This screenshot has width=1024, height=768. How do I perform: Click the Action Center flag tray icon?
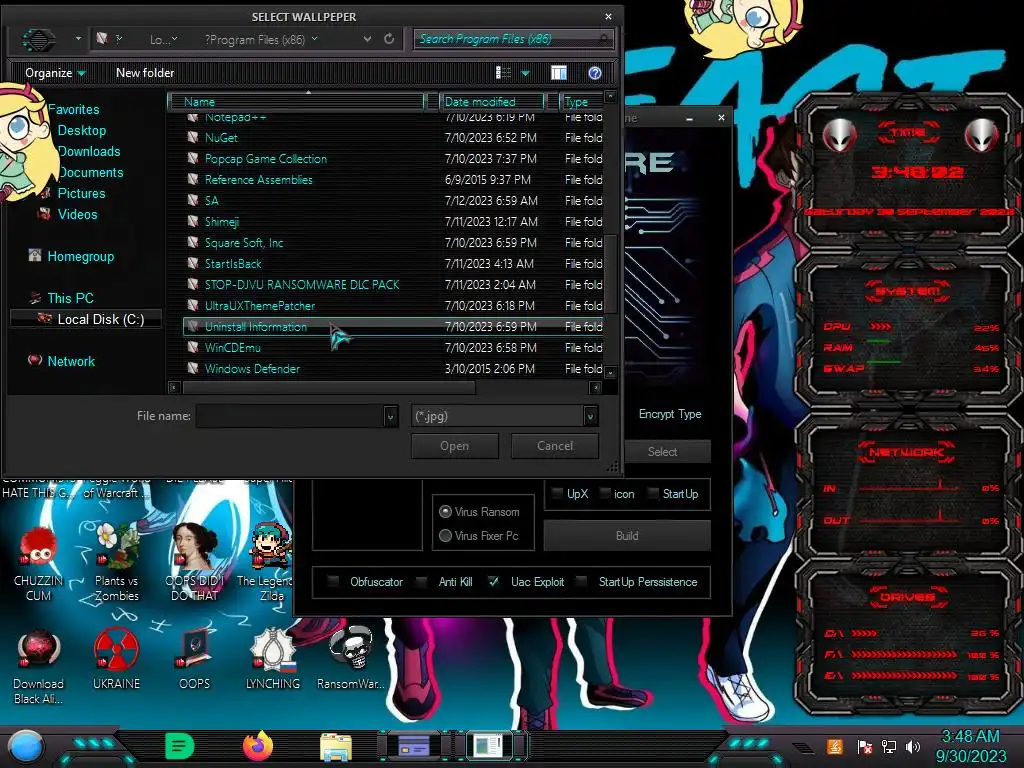click(865, 746)
